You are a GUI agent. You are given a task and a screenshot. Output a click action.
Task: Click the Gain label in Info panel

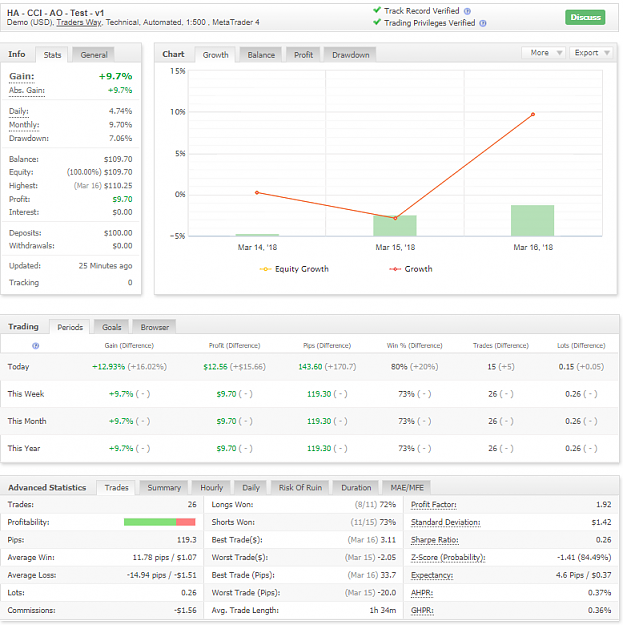[x=22, y=76]
